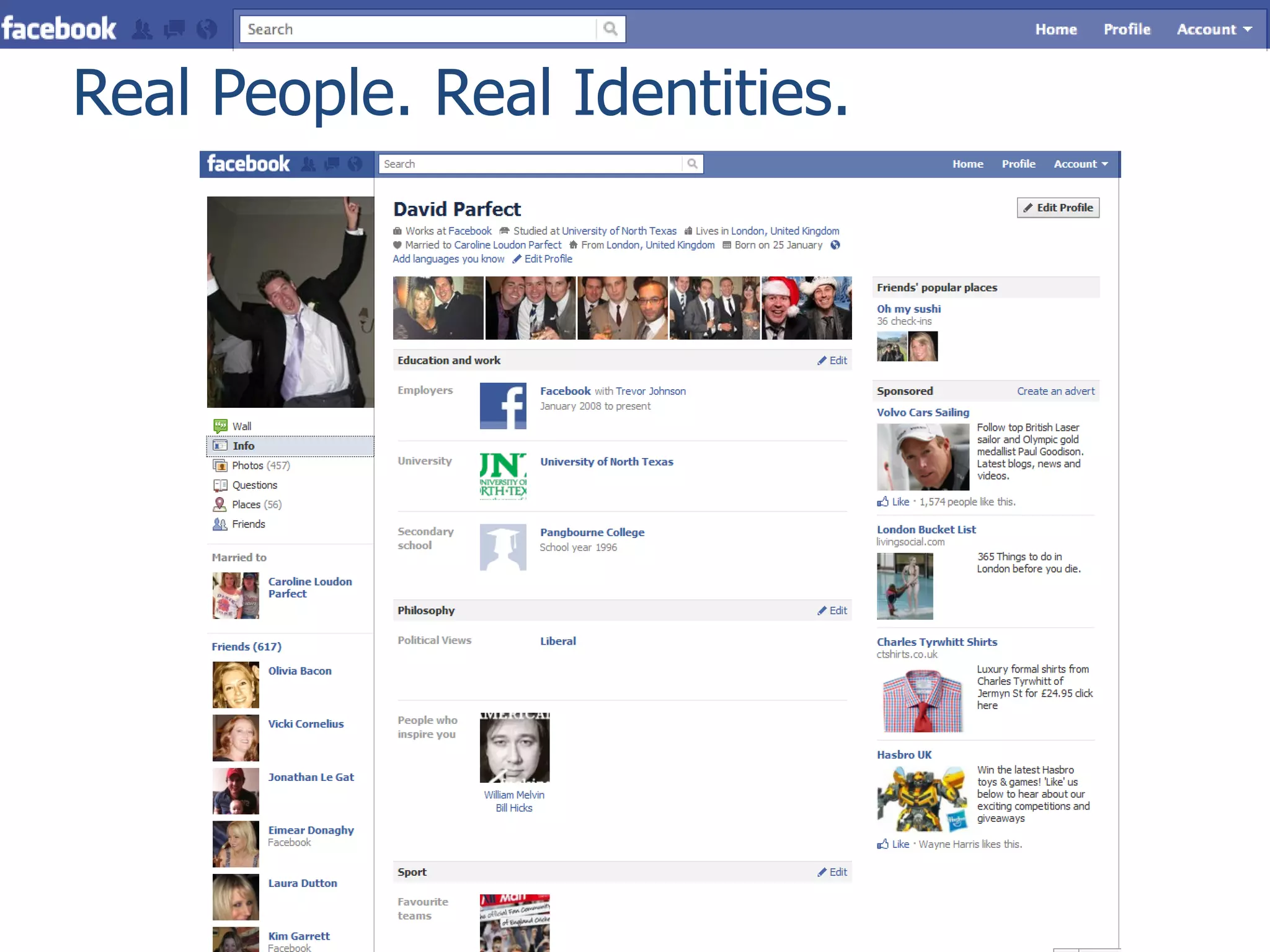Open Olivia Bacon's profile
The image size is (1270, 952).
click(x=300, y=671)
